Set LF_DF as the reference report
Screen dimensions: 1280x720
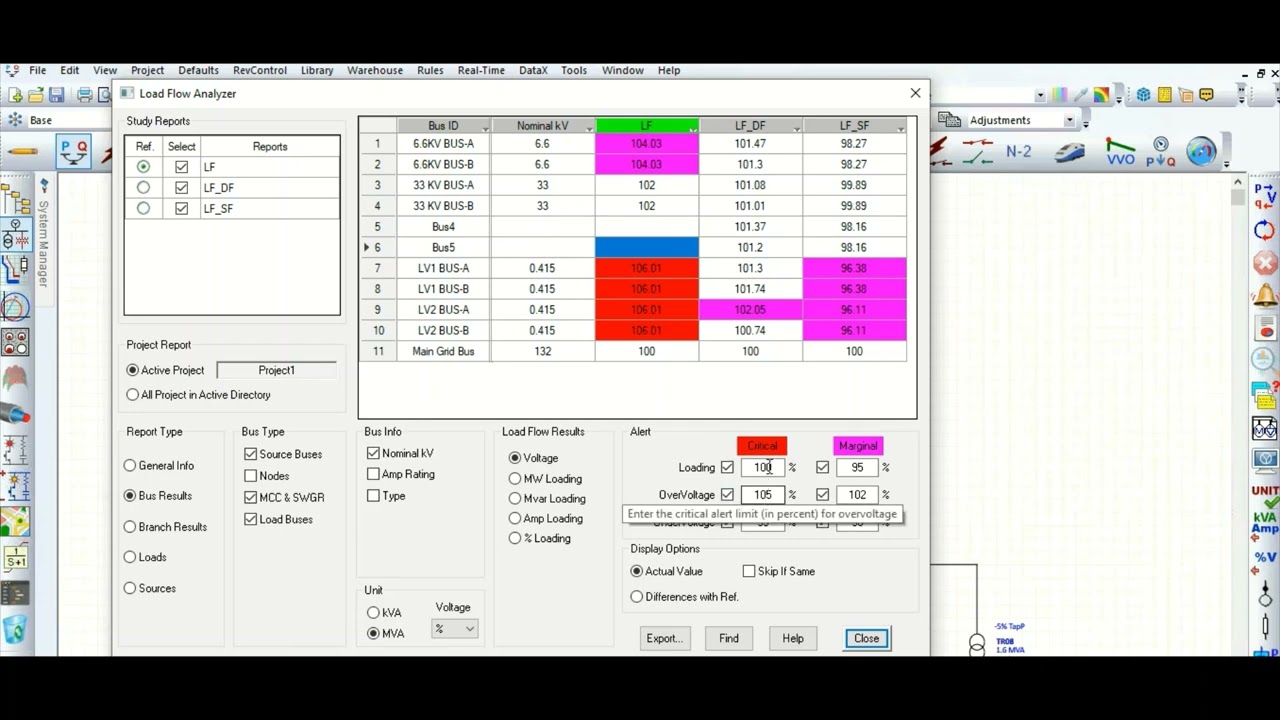click(x=144, y=187)
